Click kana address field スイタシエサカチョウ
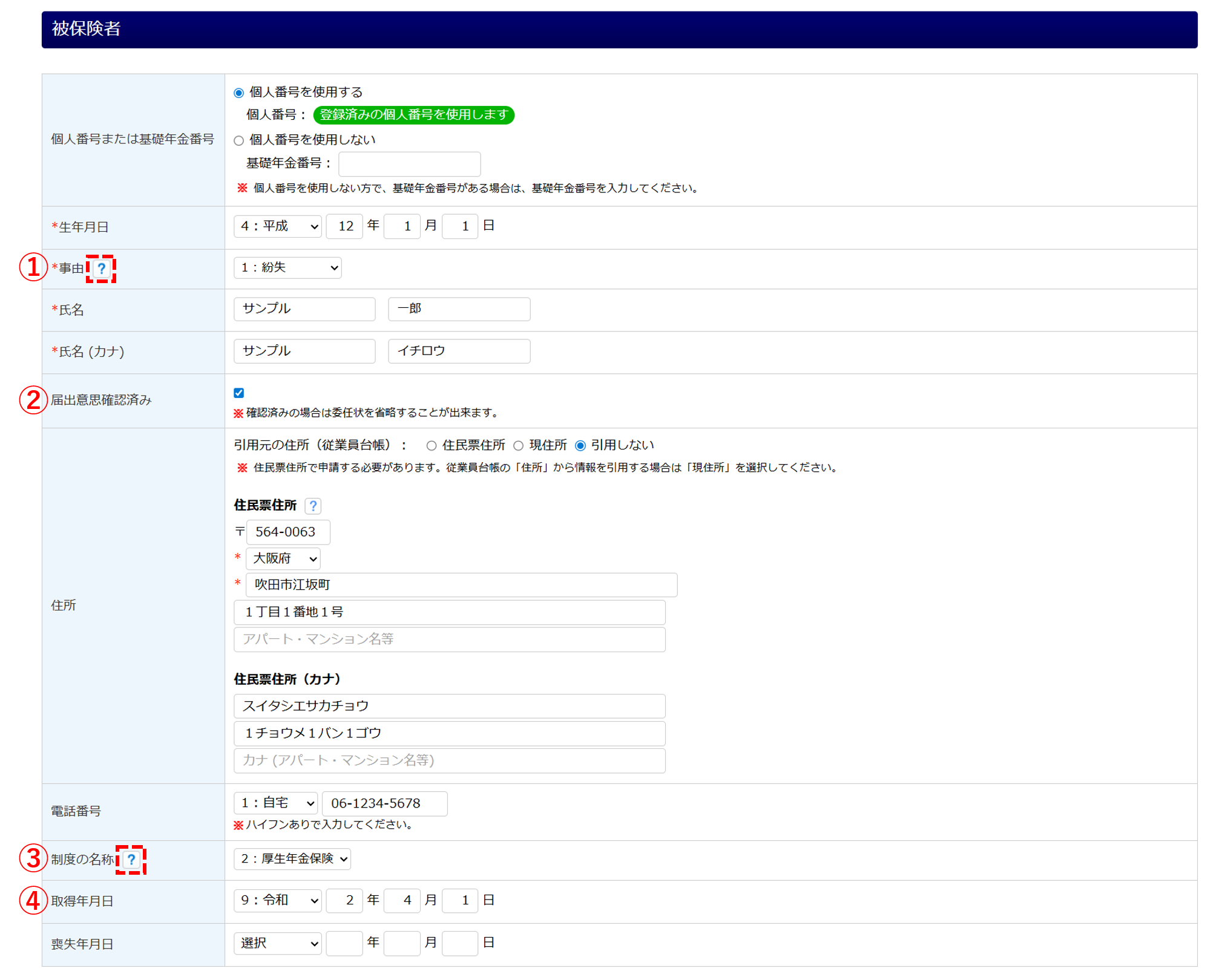The image size is (1225, 980). 450,706
